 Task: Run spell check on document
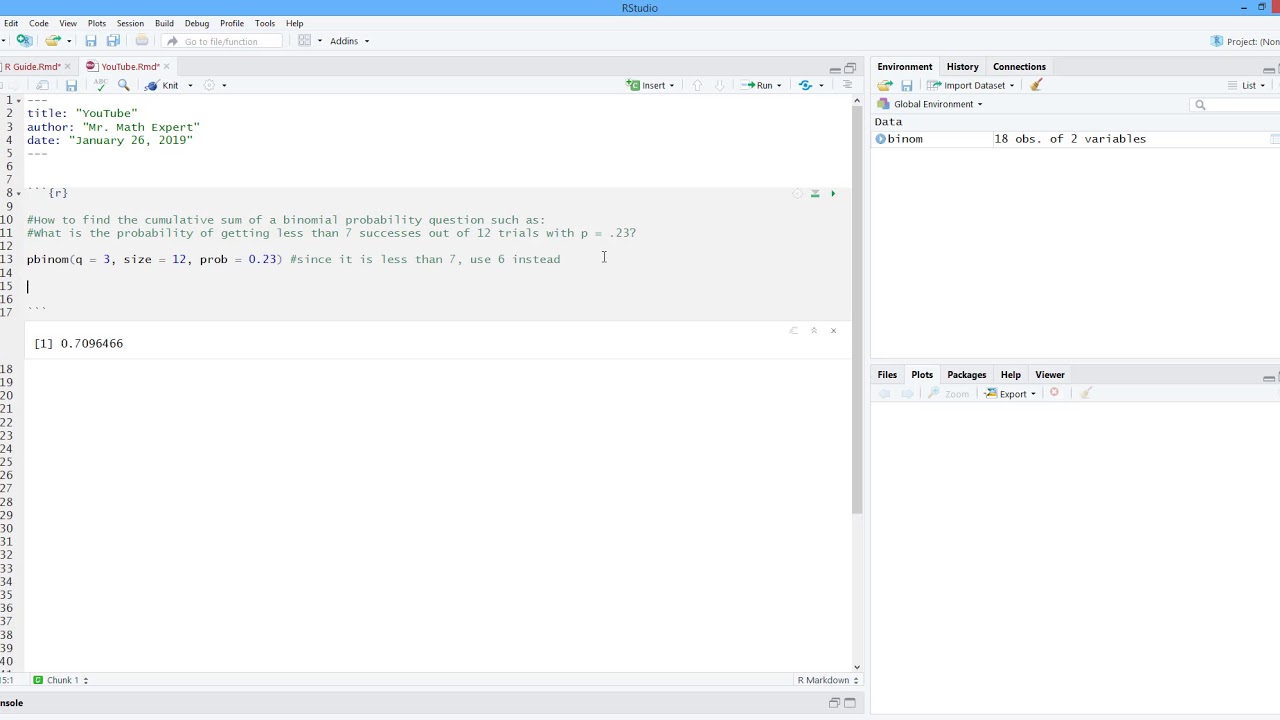point(101,85)
